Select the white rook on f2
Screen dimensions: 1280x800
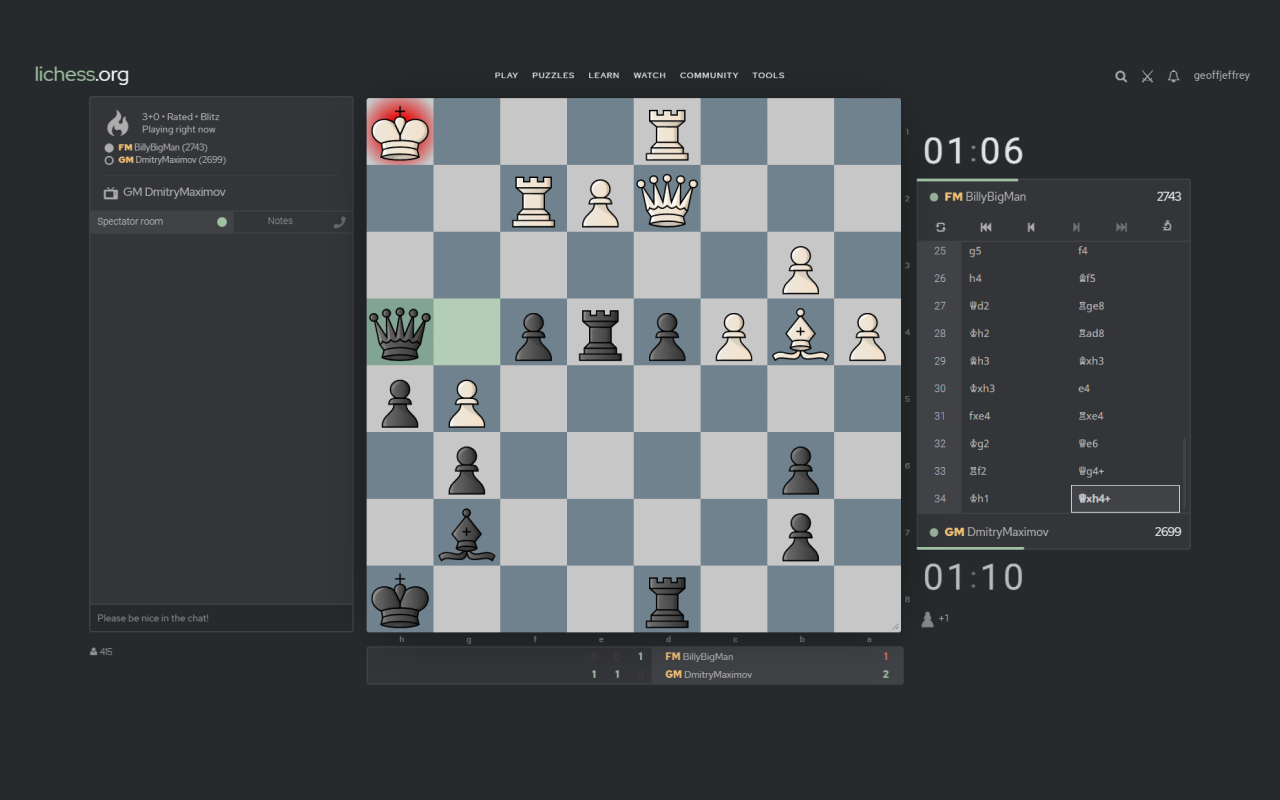tap(534, 198)
